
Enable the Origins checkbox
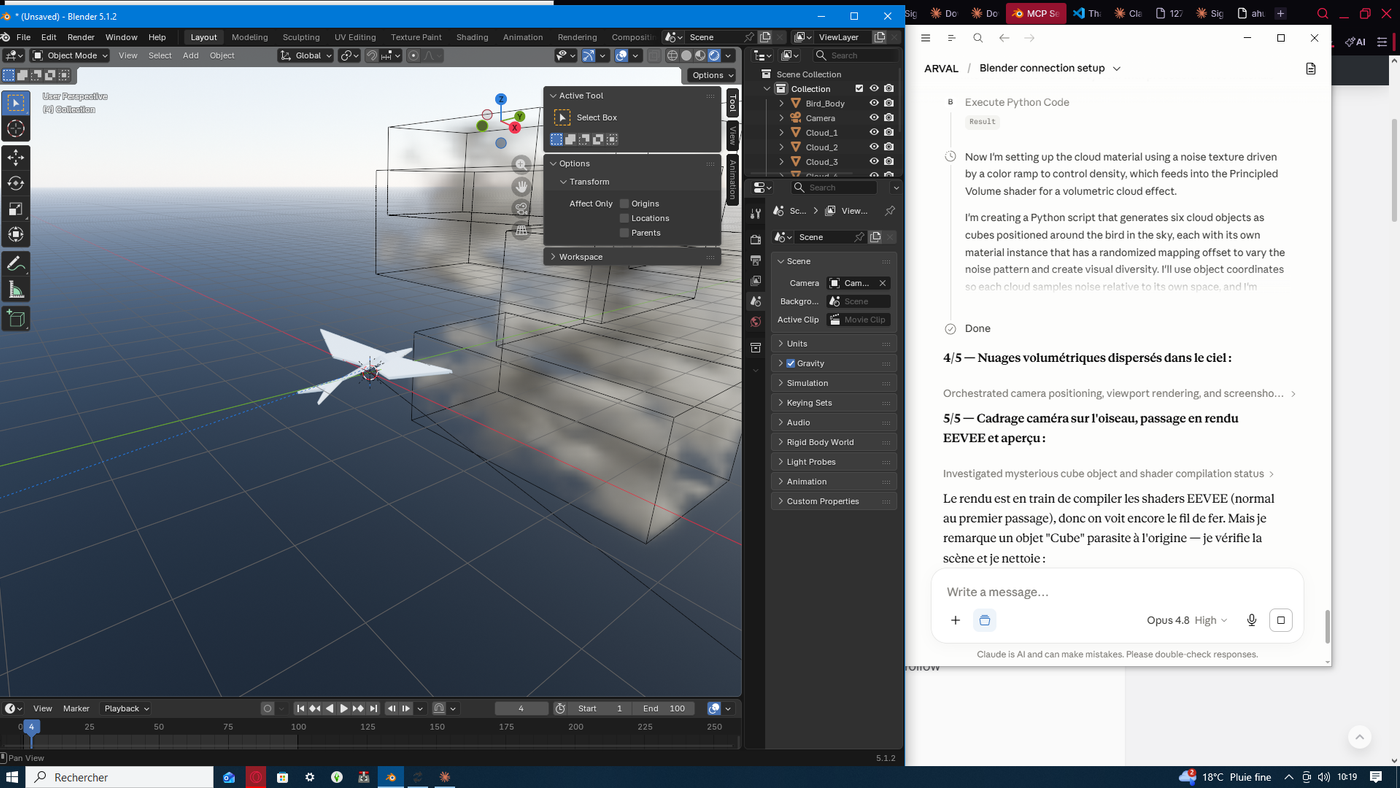tap(624, 204)
